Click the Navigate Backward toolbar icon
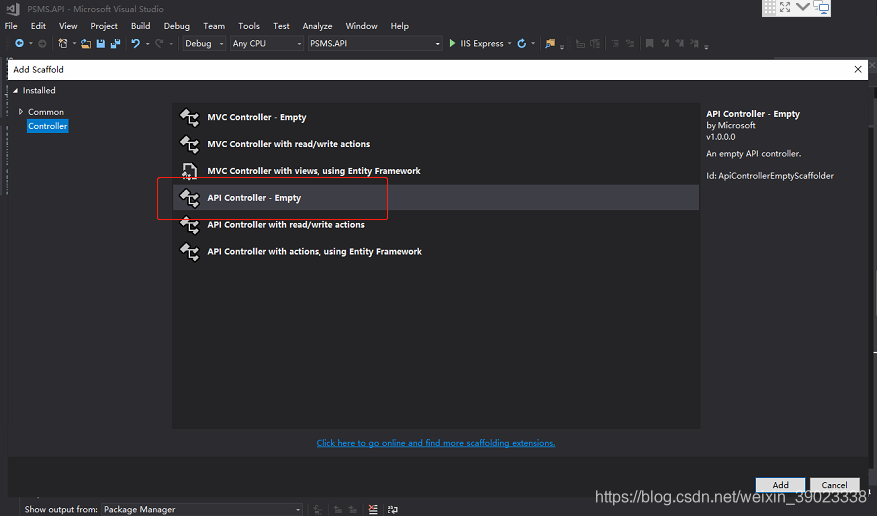877x516 pixels. [20, 44]
